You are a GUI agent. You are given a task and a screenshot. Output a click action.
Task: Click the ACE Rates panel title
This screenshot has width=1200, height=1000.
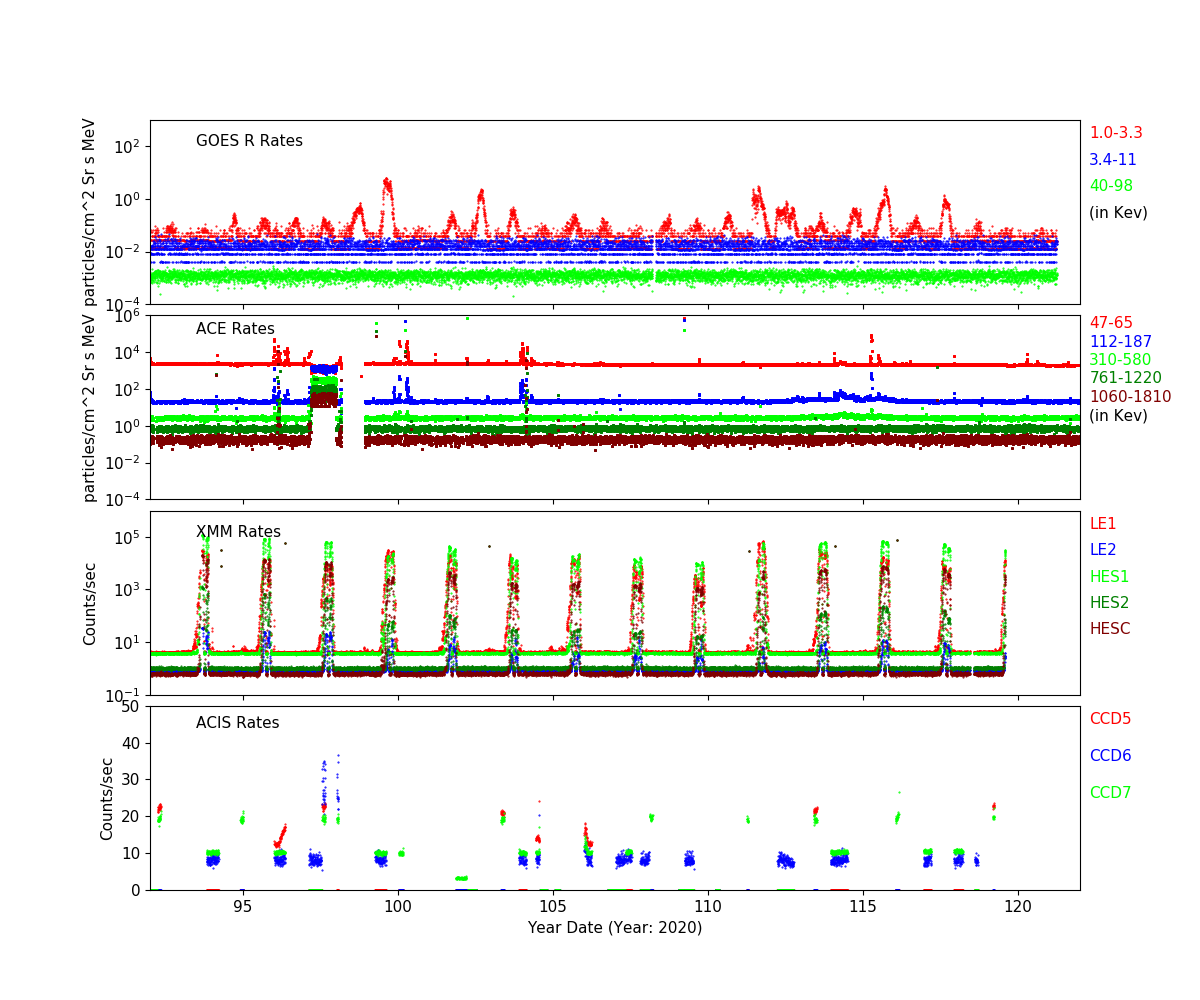point(235,329)
